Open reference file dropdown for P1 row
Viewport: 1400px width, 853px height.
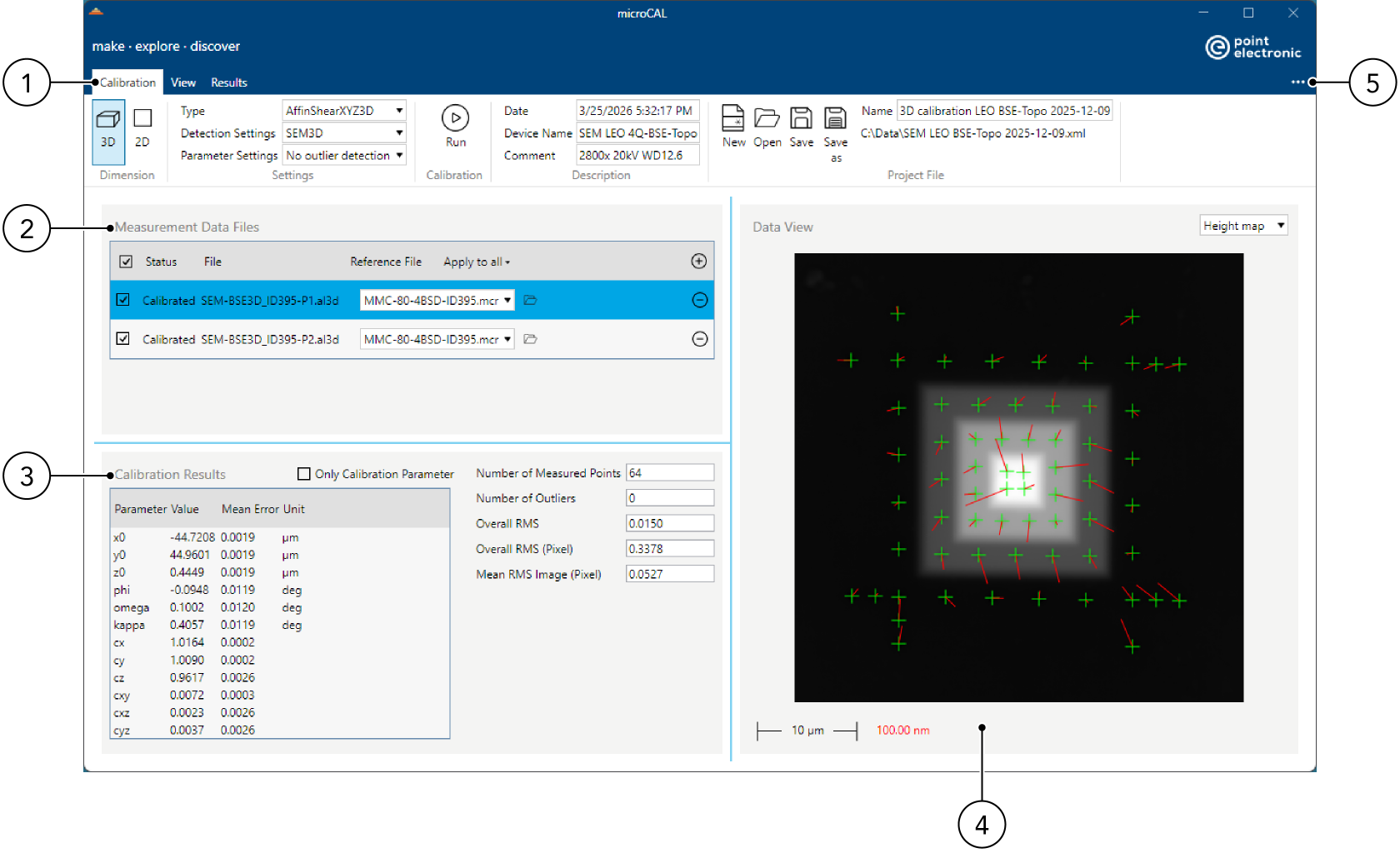(437, 300)
